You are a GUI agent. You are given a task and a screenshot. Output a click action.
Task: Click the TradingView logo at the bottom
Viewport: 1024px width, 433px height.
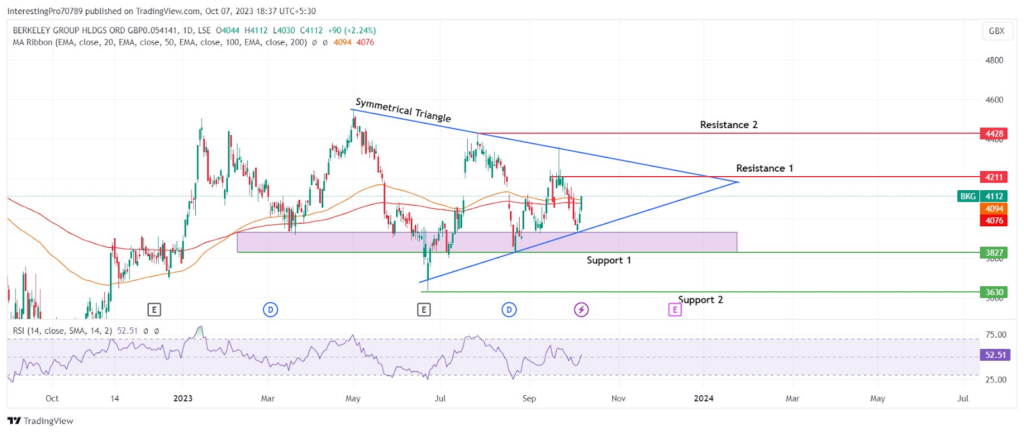tap(40, 421)
